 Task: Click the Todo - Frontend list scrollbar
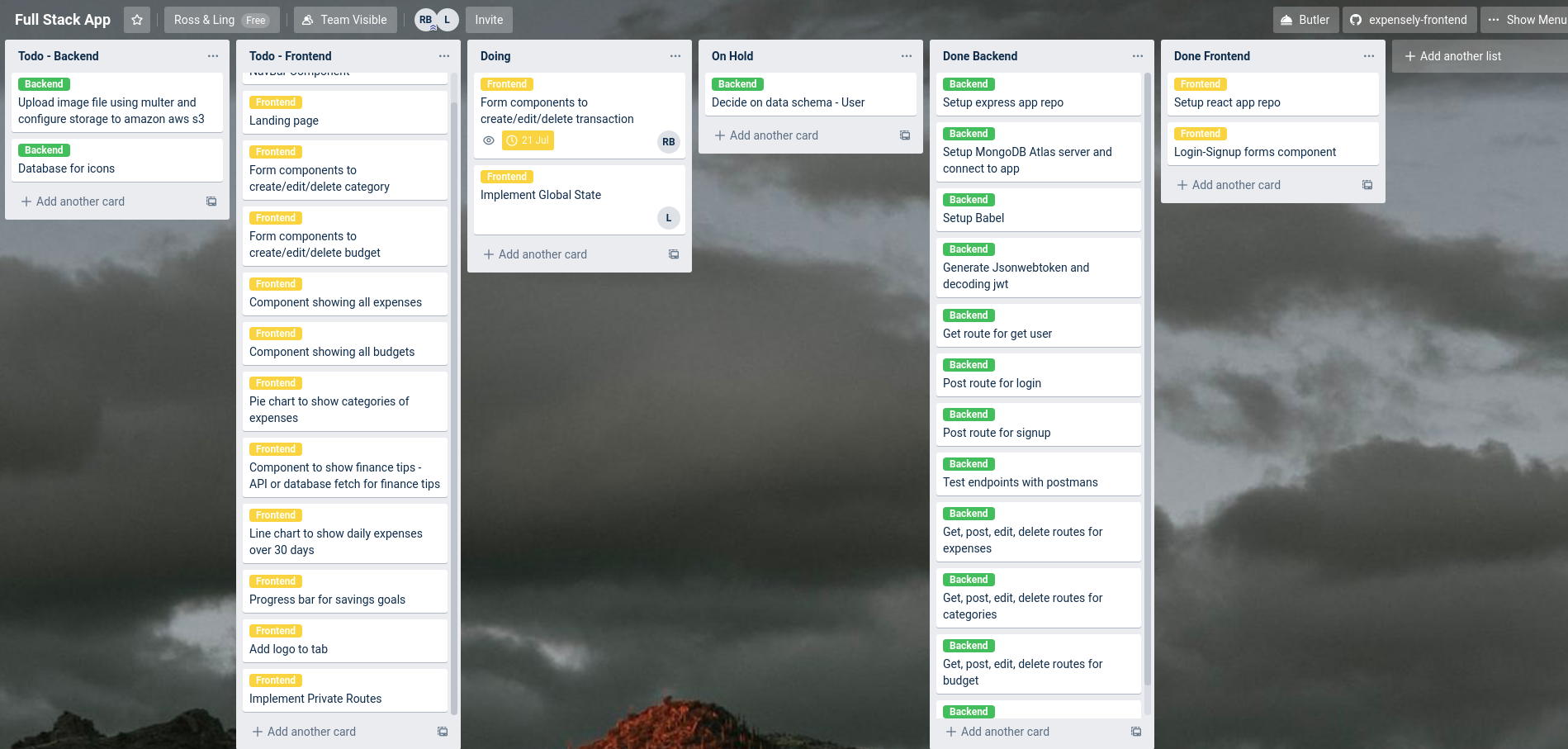click(454, 408)
